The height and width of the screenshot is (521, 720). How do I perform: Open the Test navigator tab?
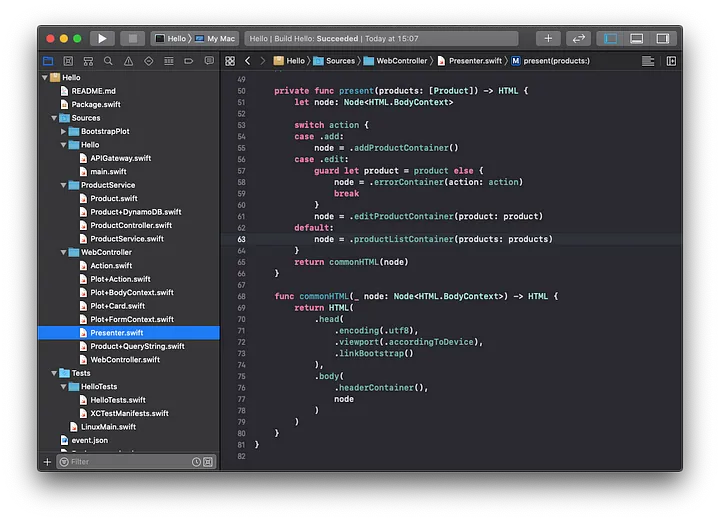(149, 61)
